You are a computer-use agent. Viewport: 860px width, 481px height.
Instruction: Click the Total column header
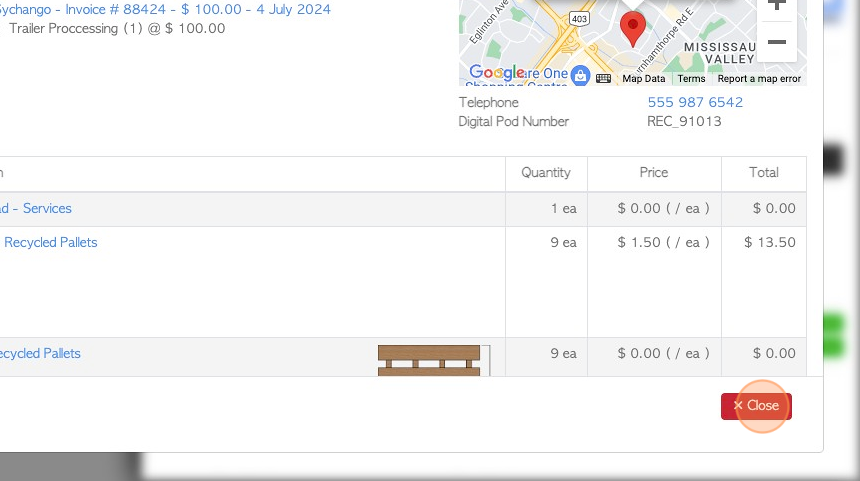coord(764,172)
